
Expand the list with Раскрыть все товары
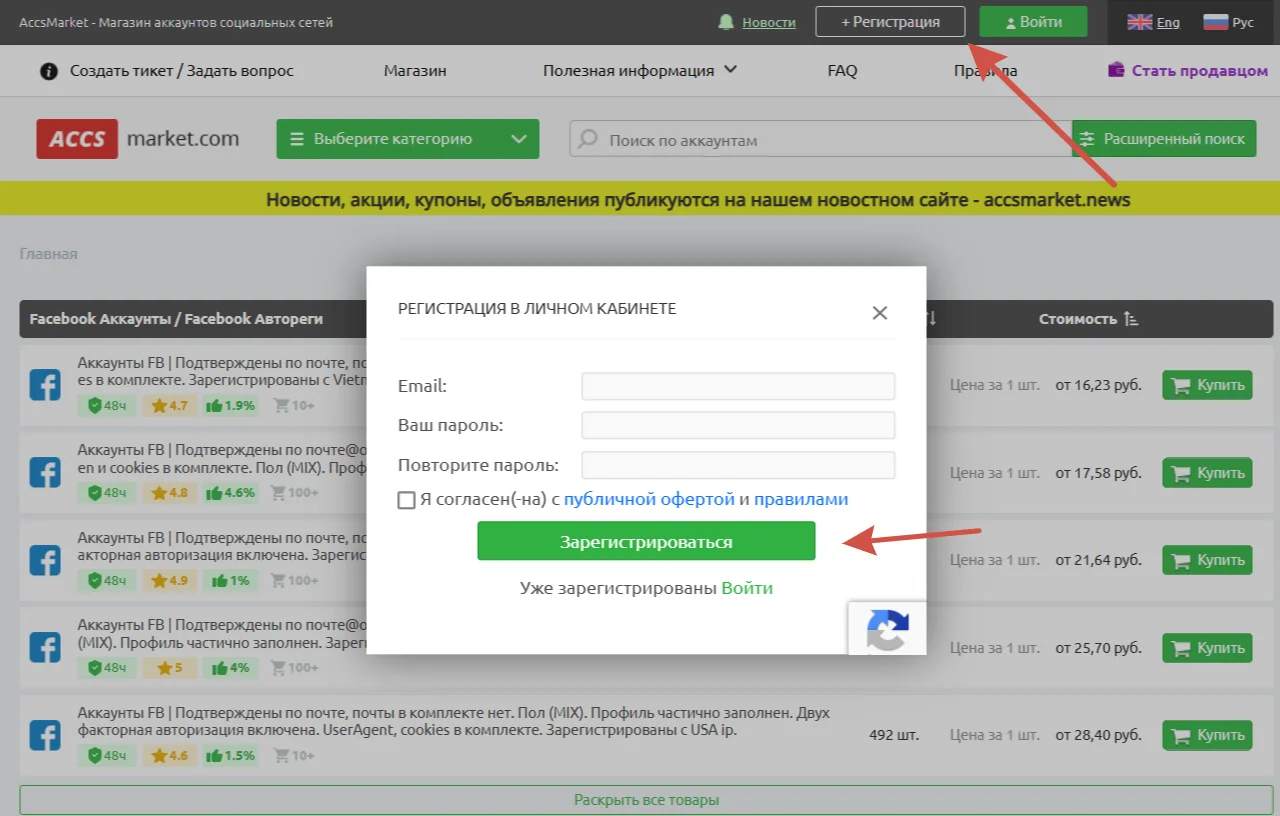coord(646,800)
